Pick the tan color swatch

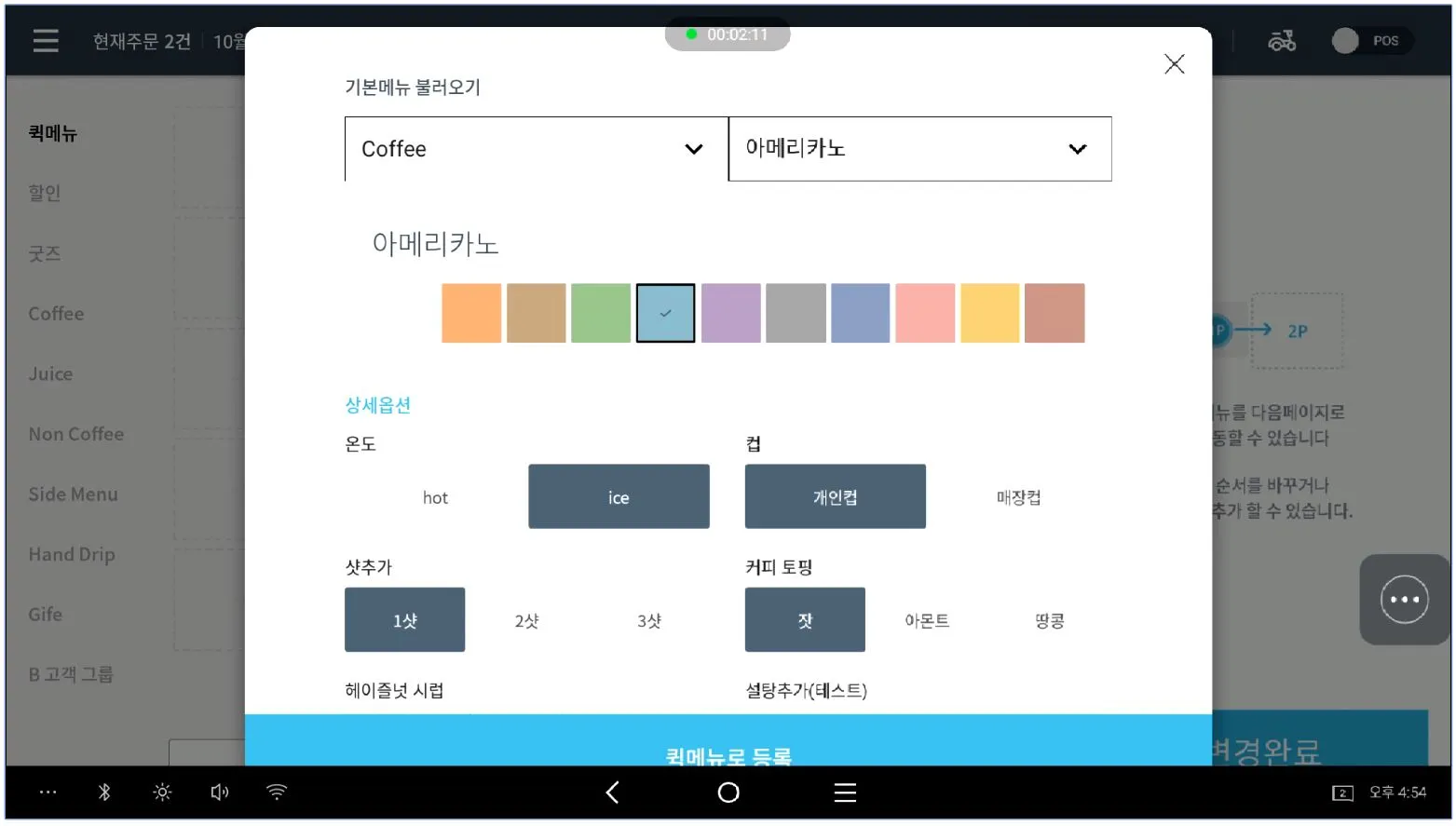point(537,313)
